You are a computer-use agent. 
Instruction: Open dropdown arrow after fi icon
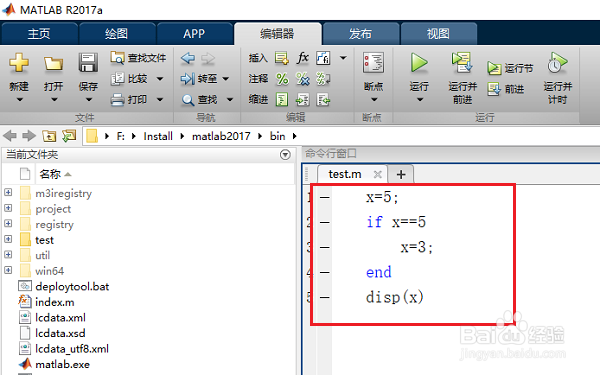pos(343,58)
